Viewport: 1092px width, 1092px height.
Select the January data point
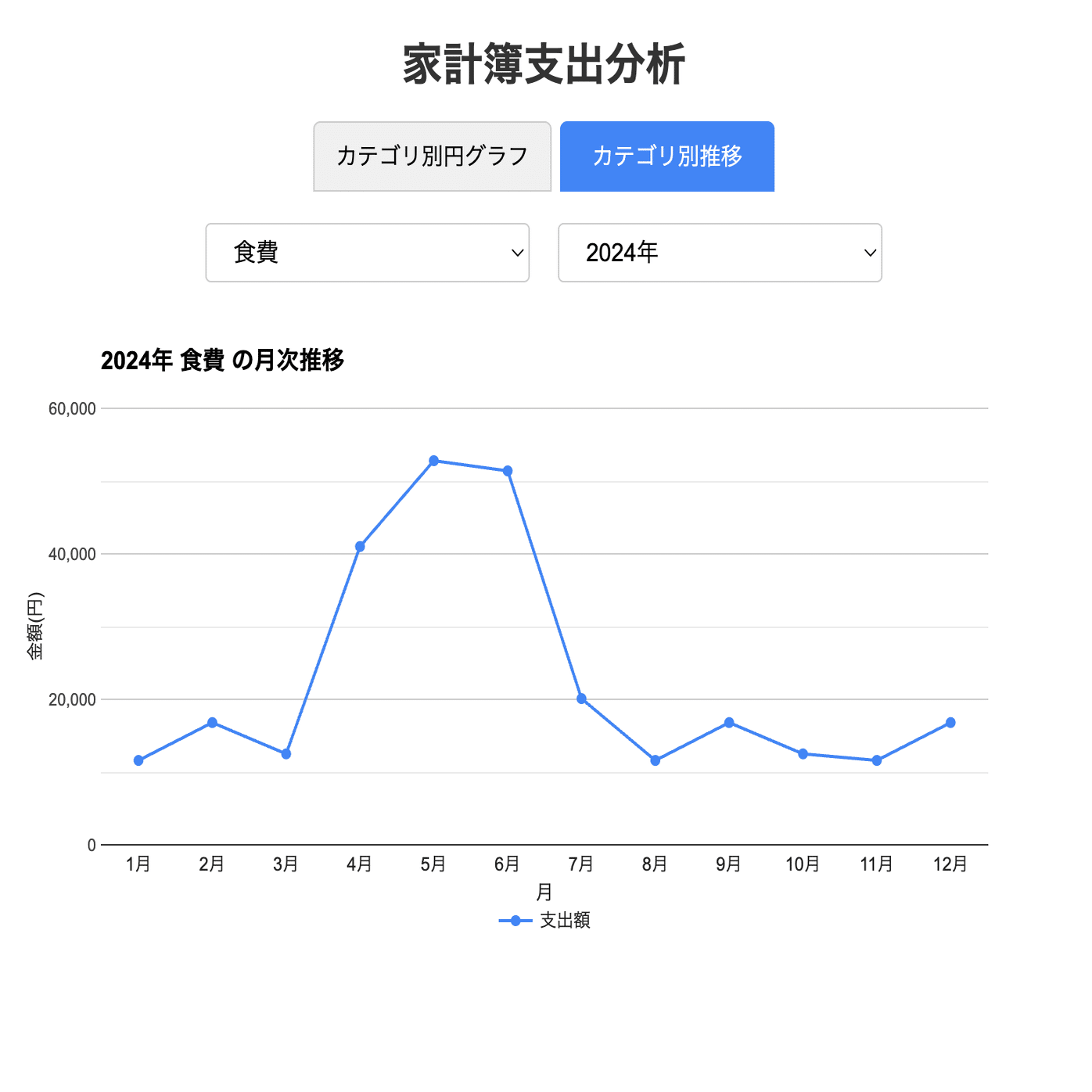point(138,760)
